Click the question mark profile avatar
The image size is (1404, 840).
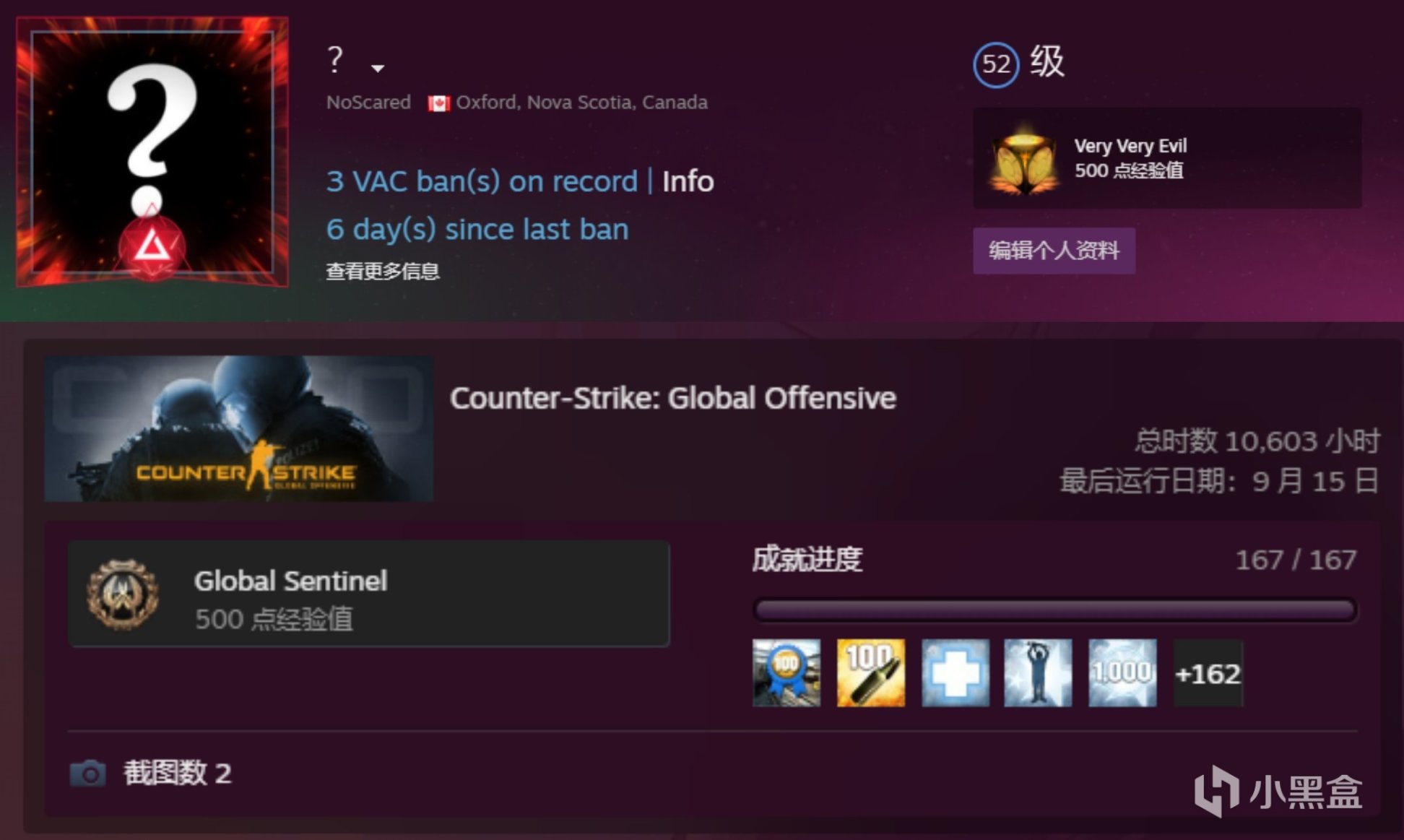pos(152,152)
